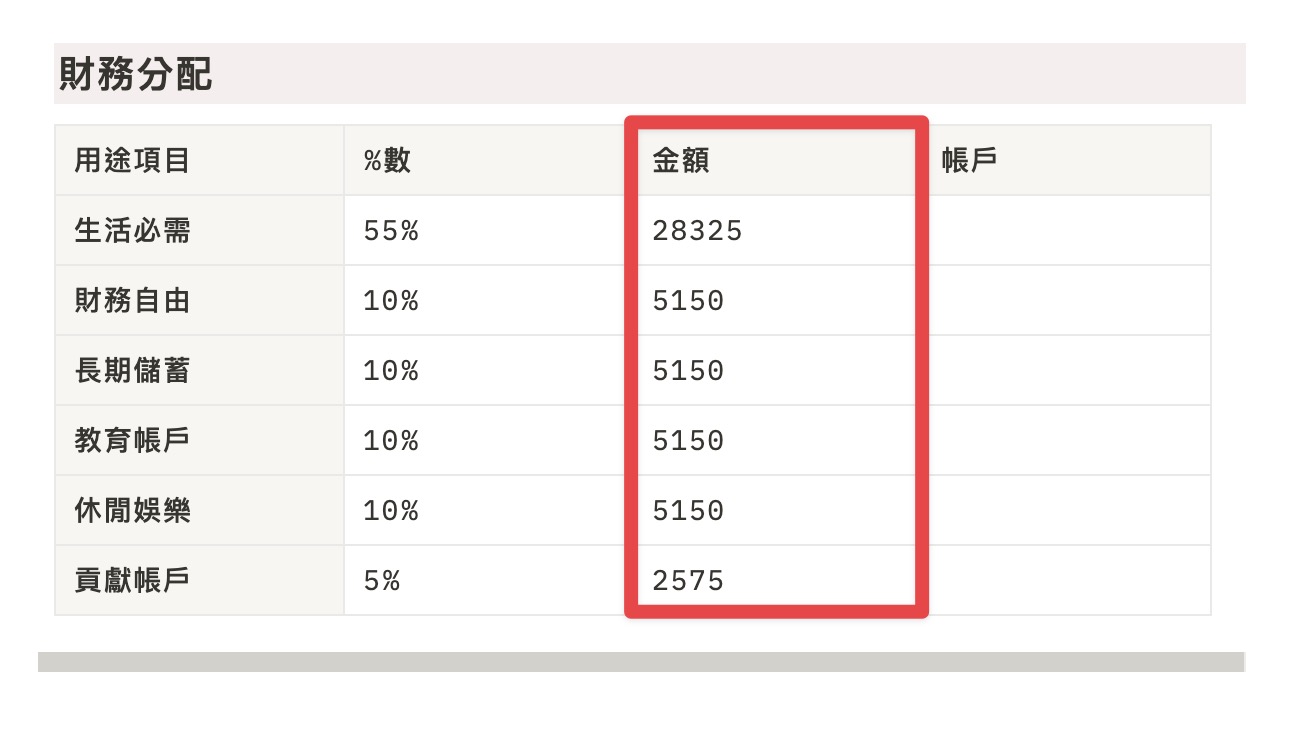
Task: Click the 5150 amount for 教育帳戶
Action: [777, 440]
